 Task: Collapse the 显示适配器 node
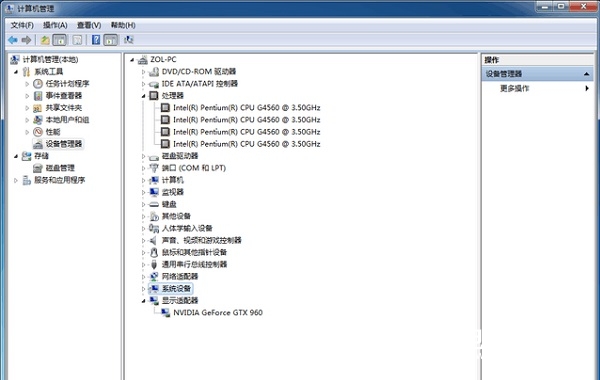[x=143, y=301]
